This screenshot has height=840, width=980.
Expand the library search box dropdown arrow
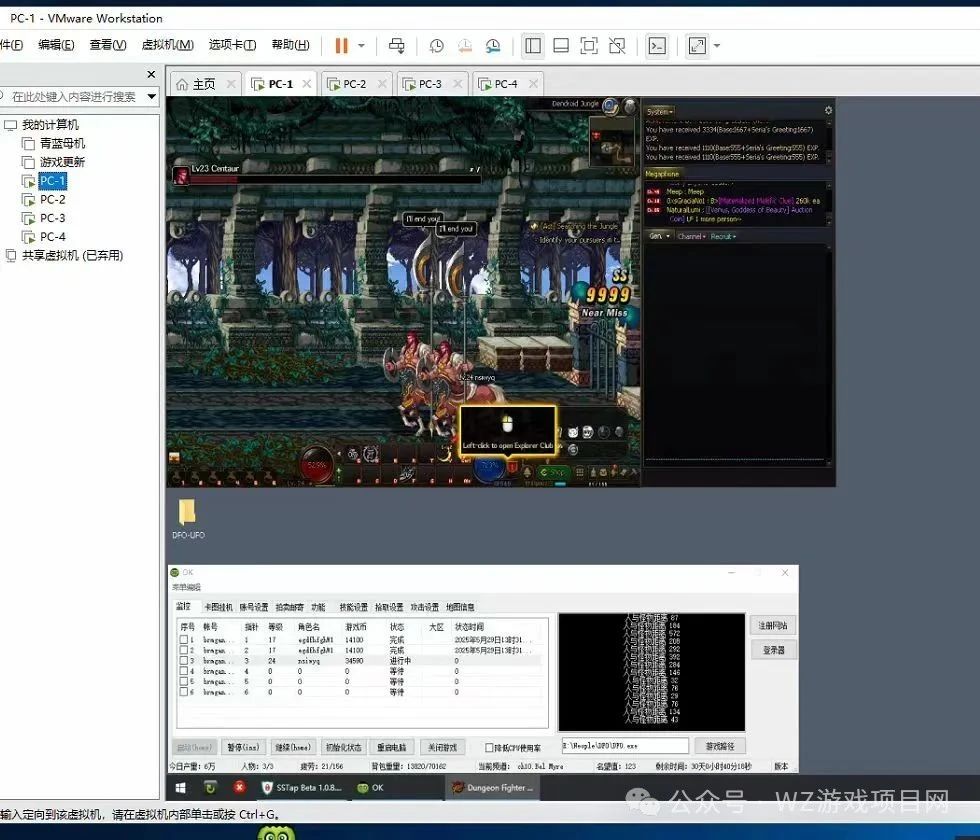(x=152, y=97)
